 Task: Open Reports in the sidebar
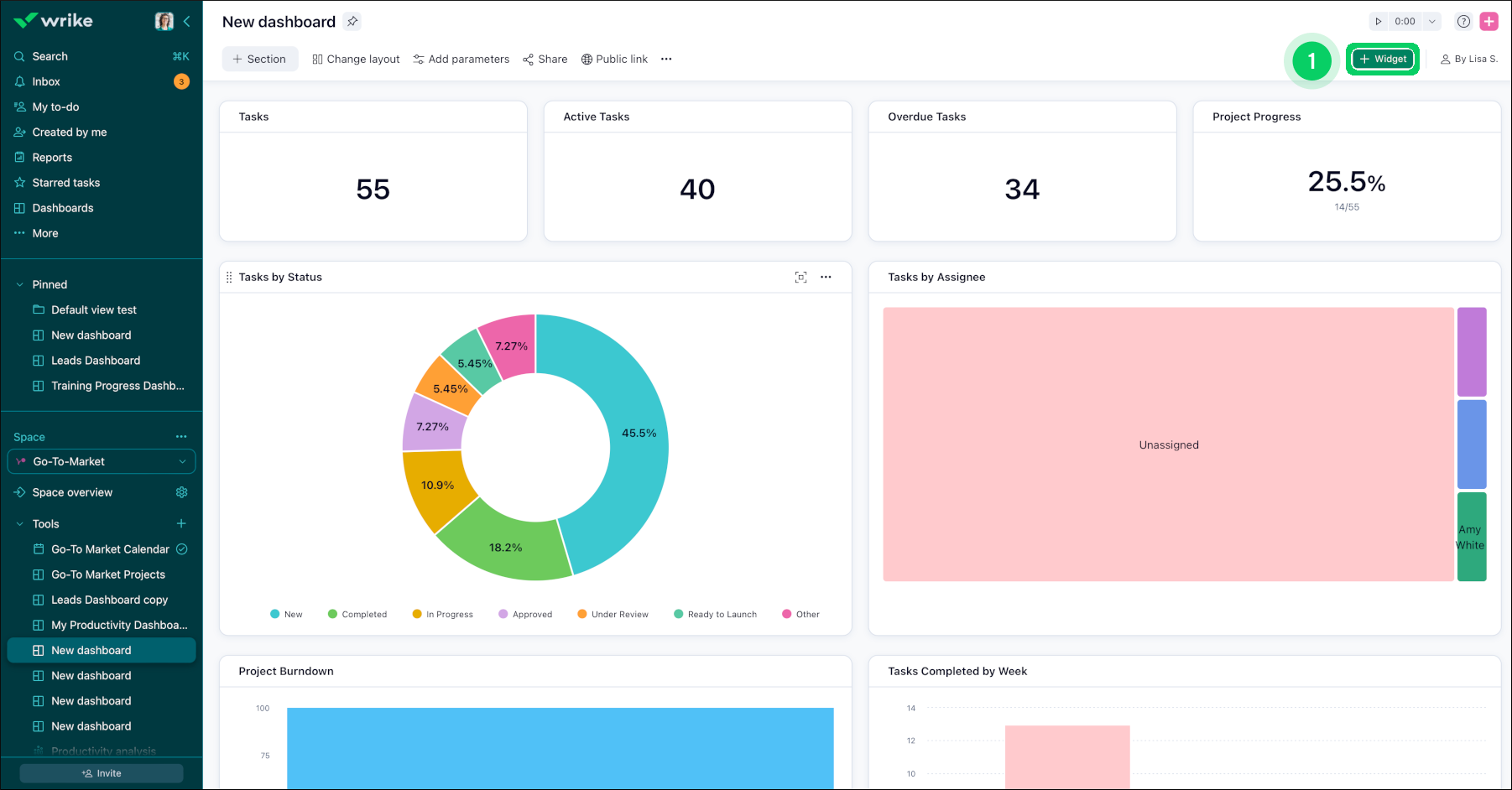53,157
